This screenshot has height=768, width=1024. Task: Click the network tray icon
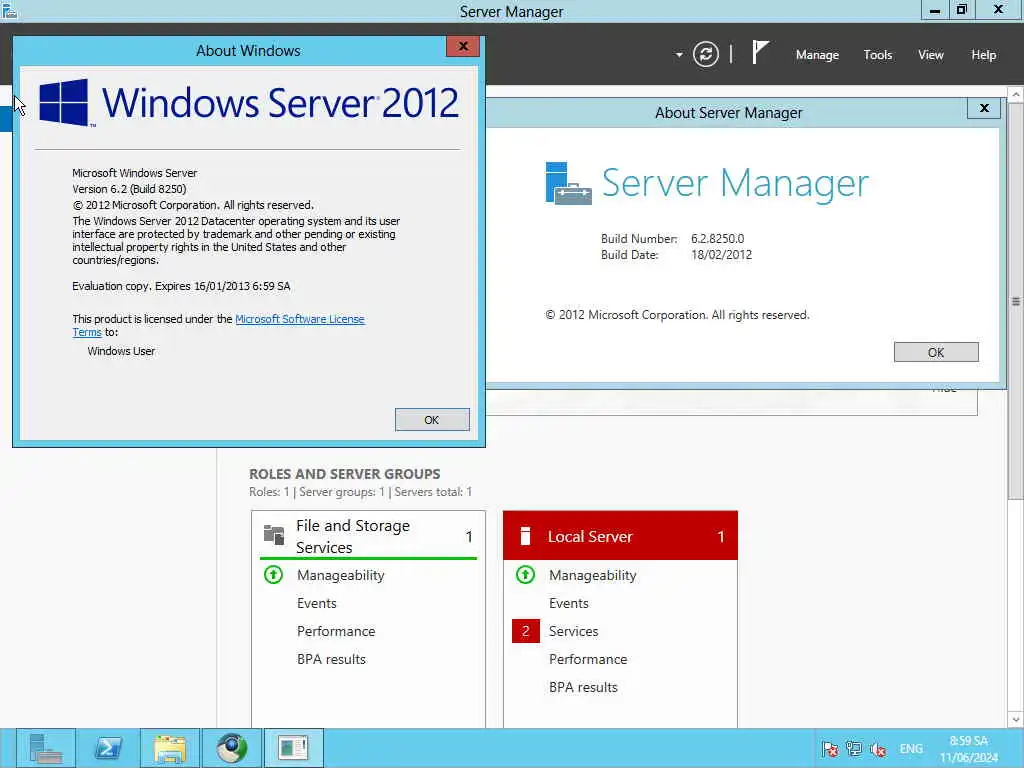point(854,749)
